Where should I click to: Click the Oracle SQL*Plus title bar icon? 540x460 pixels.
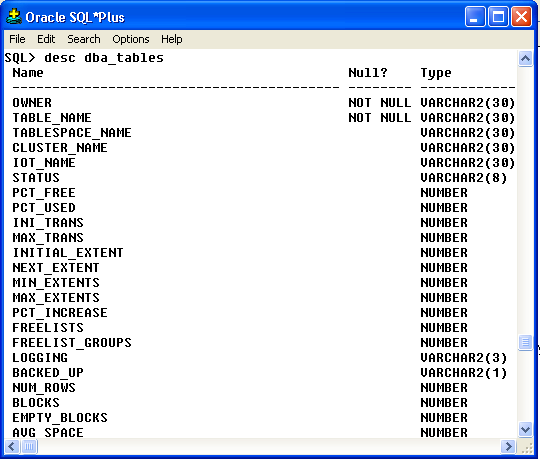tap(14, 17)
